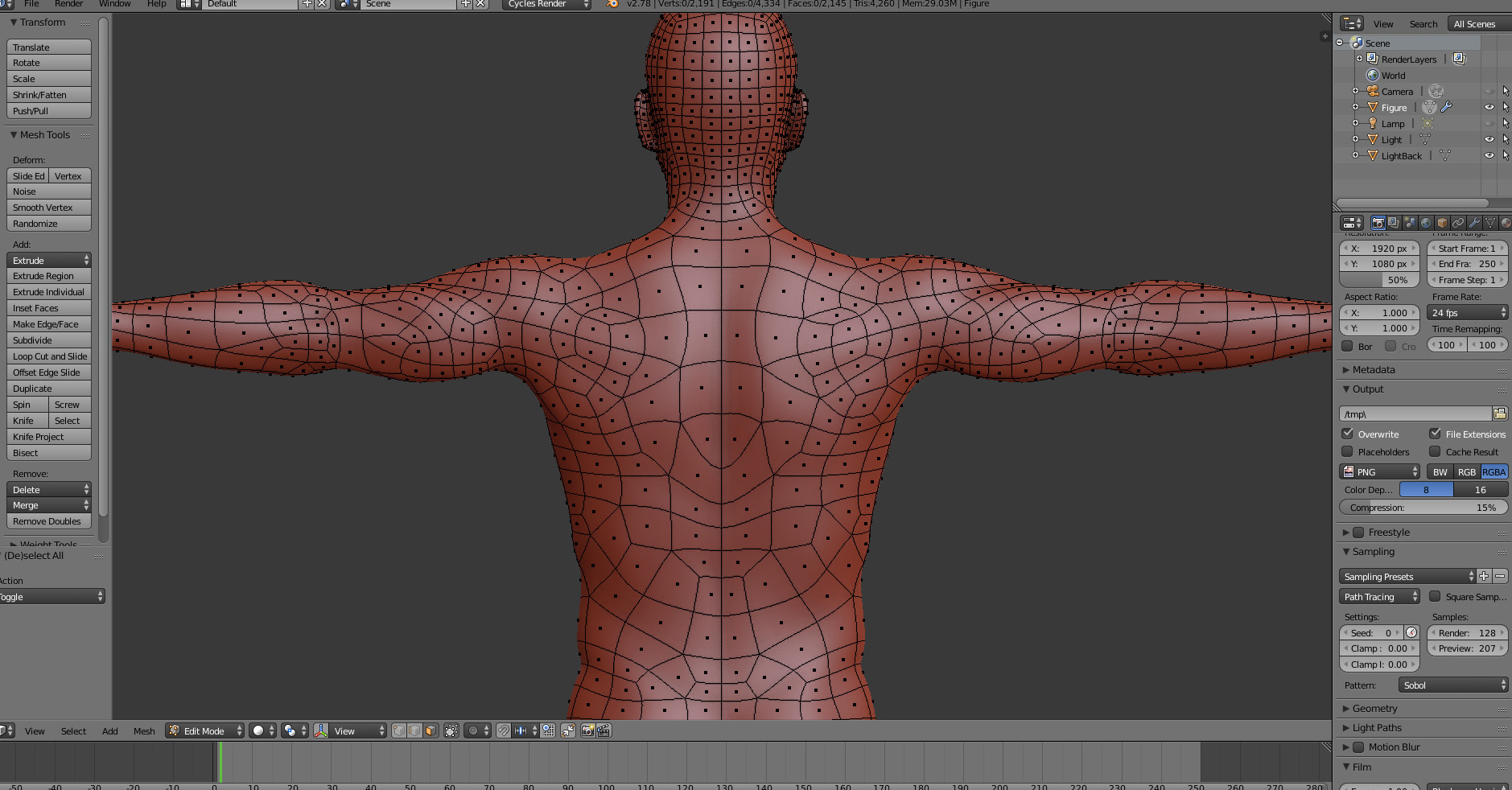Image resolution: width=1512 pixels, height=790 pixels.
Task: Open the Modifiers tab (wrench icon)
Action: (1474, 224)
